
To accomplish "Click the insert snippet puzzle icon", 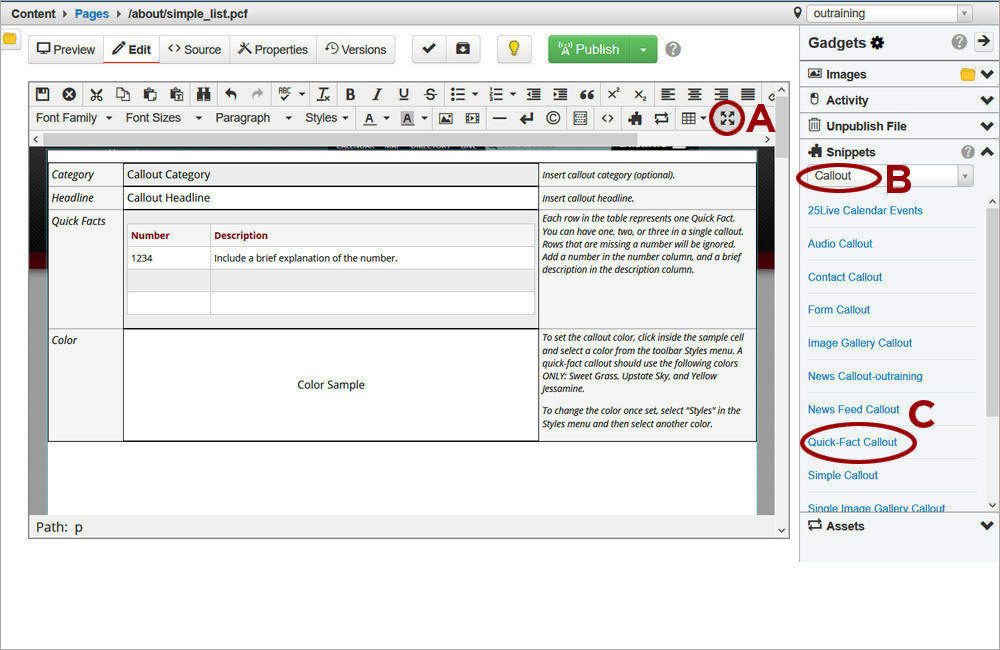I will click(x=635, y=118).
